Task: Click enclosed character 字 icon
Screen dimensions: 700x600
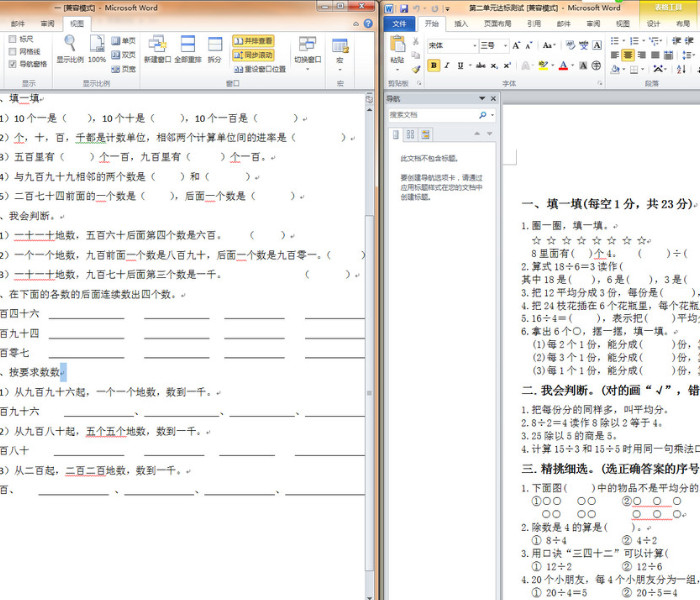Action: (x=596, y=66)
